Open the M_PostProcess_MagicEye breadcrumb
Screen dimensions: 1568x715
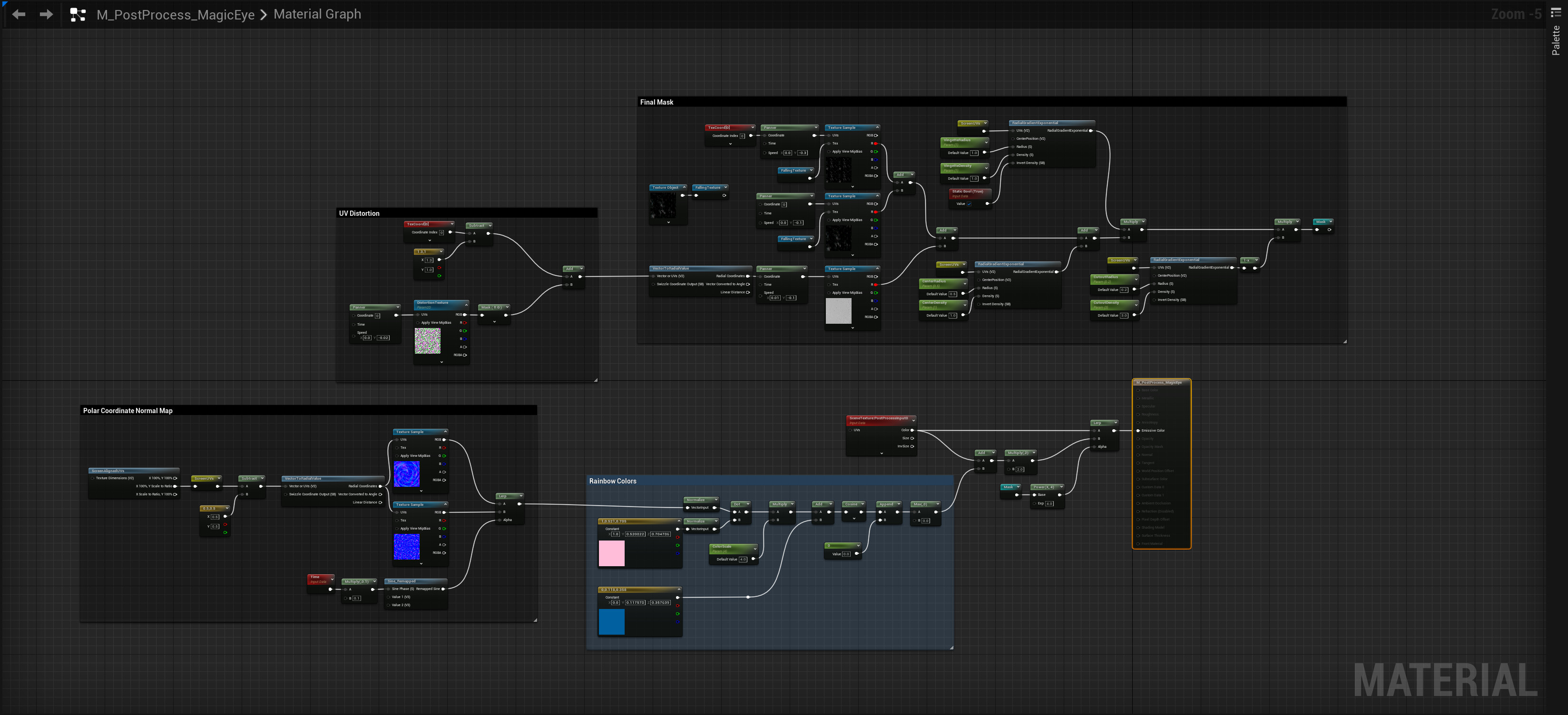pyautogui.click(x=175, y=15)
